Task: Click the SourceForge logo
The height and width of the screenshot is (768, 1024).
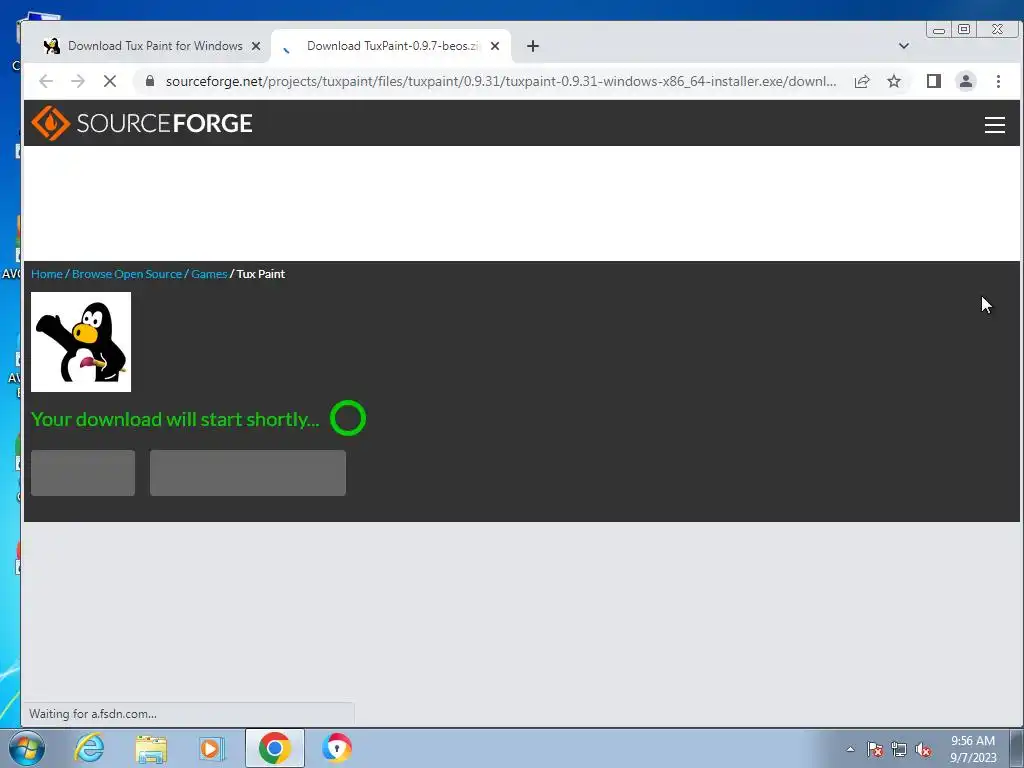Action: click(x=142, y=123)
